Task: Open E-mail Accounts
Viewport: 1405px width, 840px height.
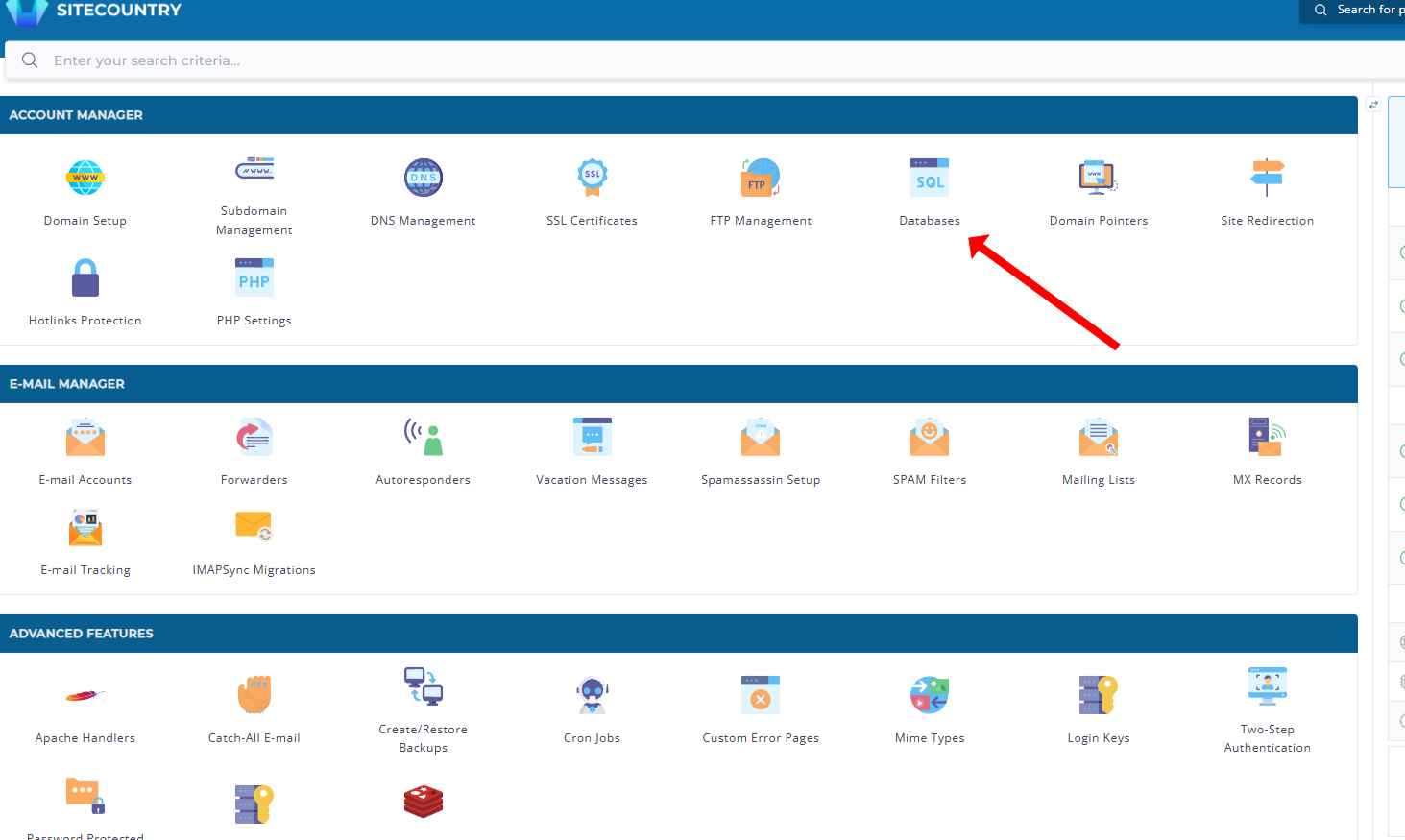Action: click(x=85, y=452)
